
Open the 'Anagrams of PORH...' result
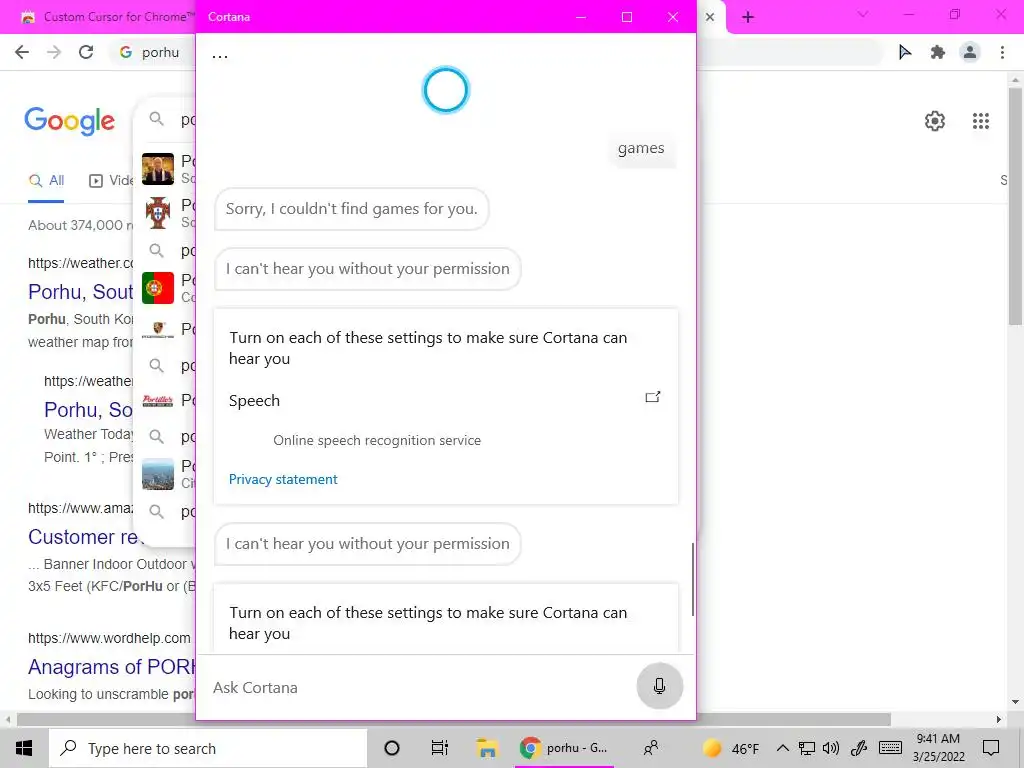click(112, 667)
